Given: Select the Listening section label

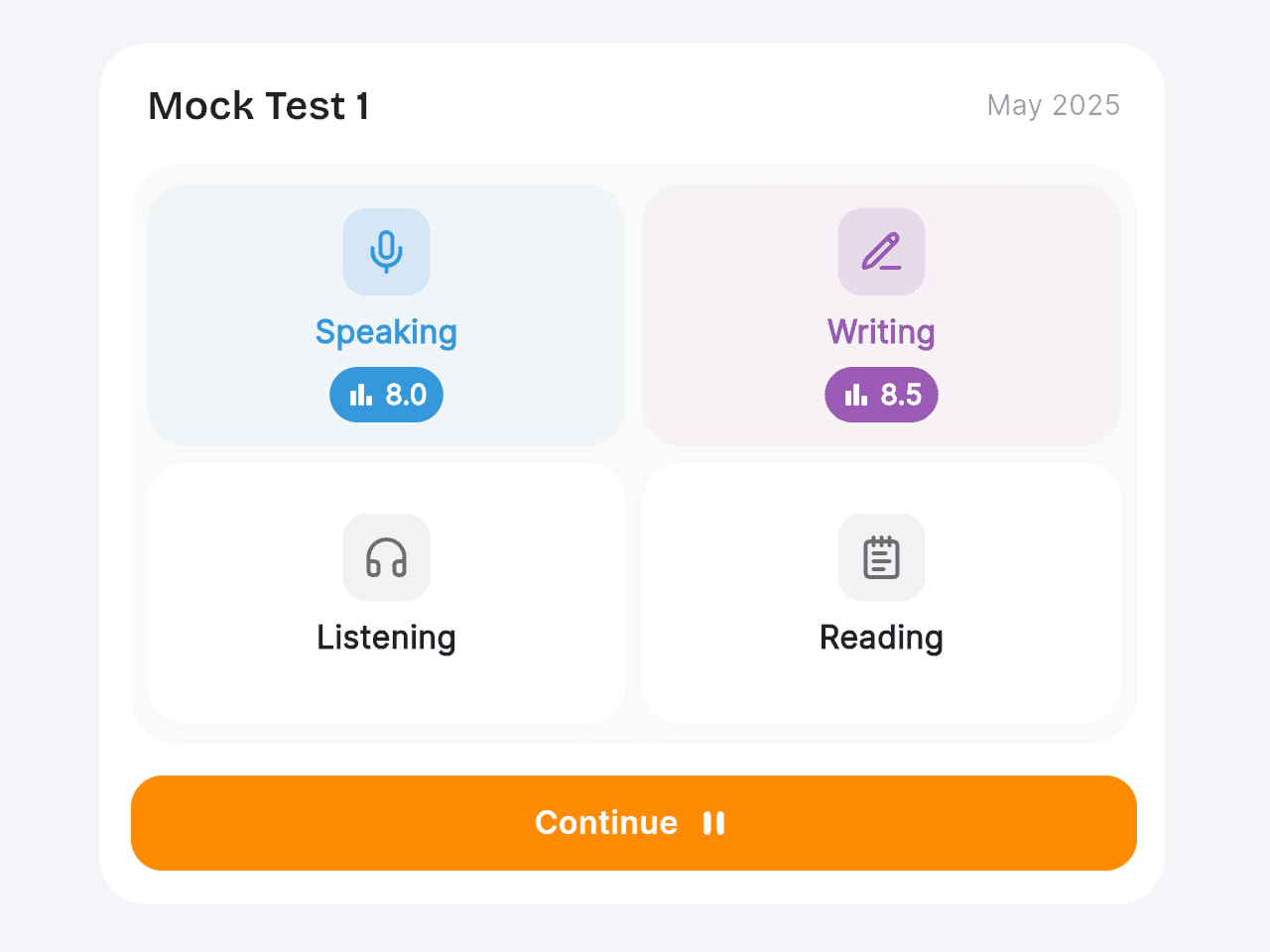Looking at the screenshot, I should pos(386,638).
